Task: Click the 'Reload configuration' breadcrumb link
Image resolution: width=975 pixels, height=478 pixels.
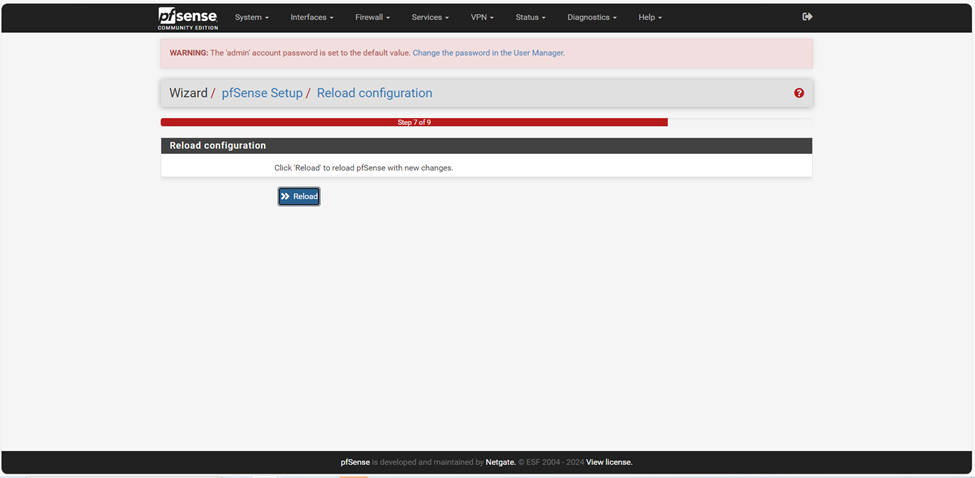Action: (x=374, y=93)
